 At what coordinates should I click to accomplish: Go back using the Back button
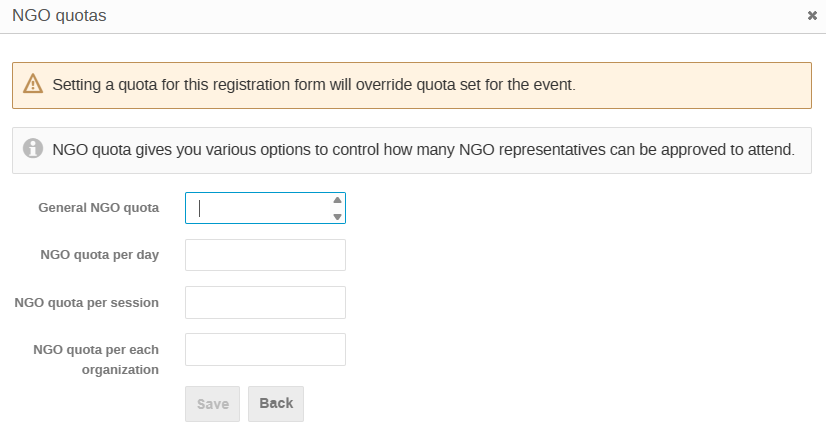[276, 404]
